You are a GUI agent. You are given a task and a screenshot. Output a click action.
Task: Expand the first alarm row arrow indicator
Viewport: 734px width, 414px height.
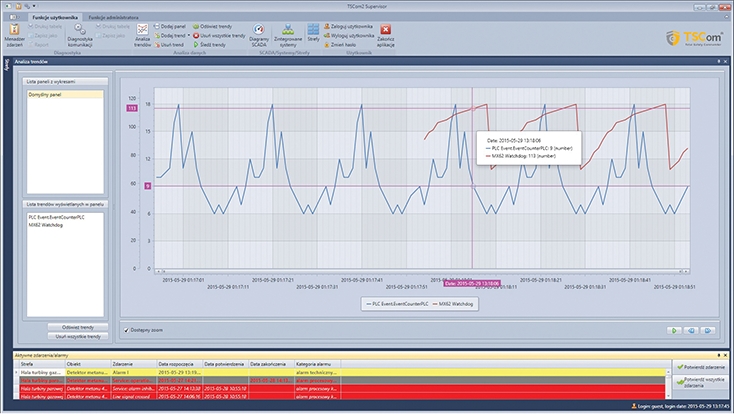(16, 372)
